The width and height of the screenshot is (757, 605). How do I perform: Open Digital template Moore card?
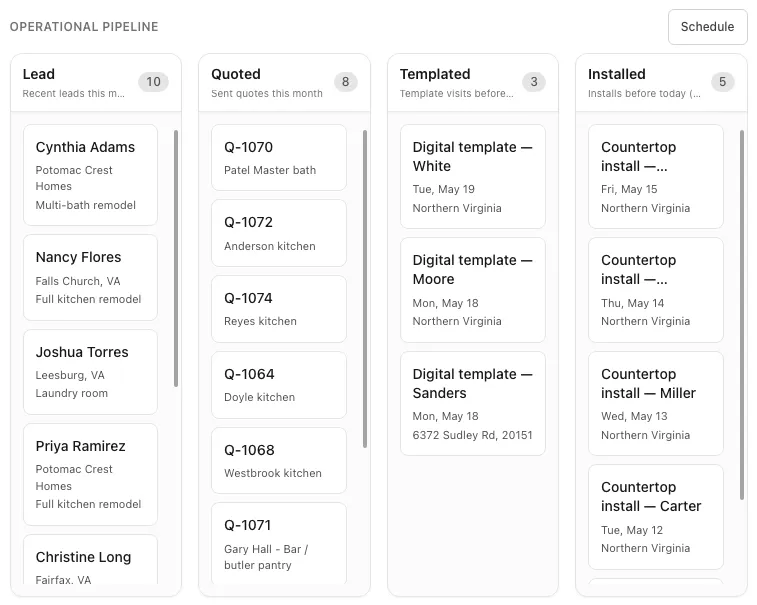pyautogui.click(x=473, y=290)
